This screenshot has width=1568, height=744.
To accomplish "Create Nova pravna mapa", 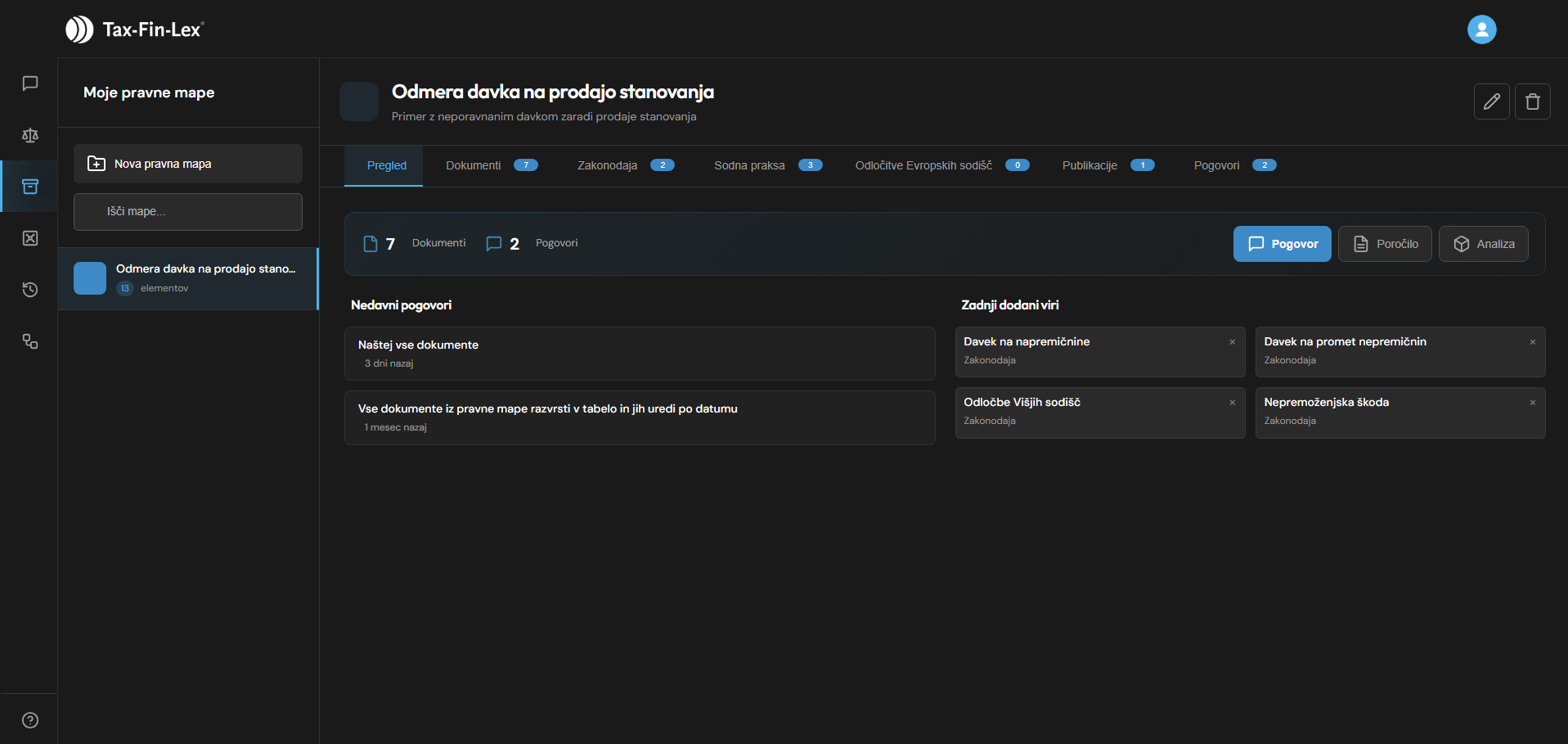I will click(188, 164).
